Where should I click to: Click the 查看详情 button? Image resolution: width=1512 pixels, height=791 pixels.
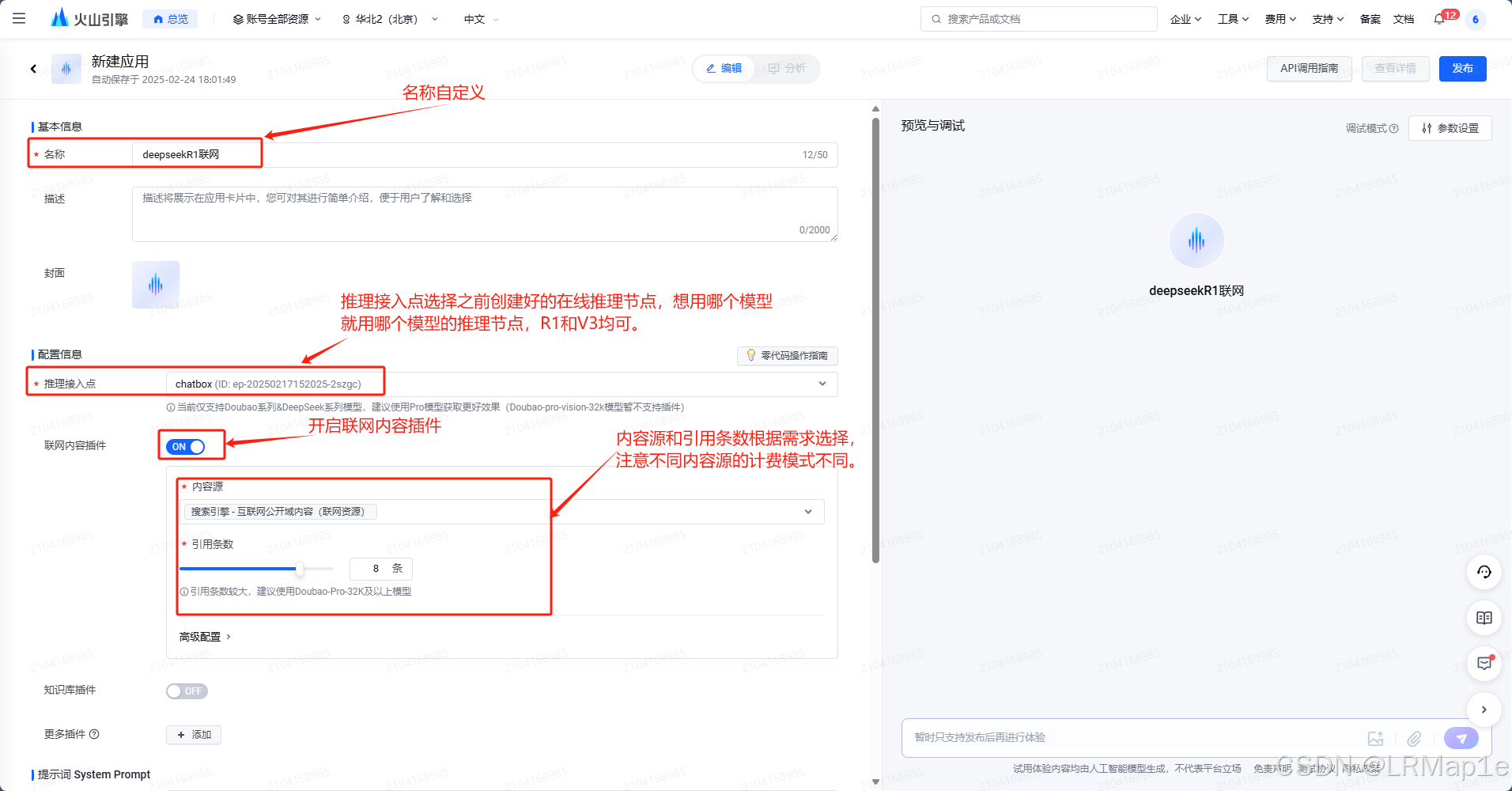click(x=1395, y=69)
